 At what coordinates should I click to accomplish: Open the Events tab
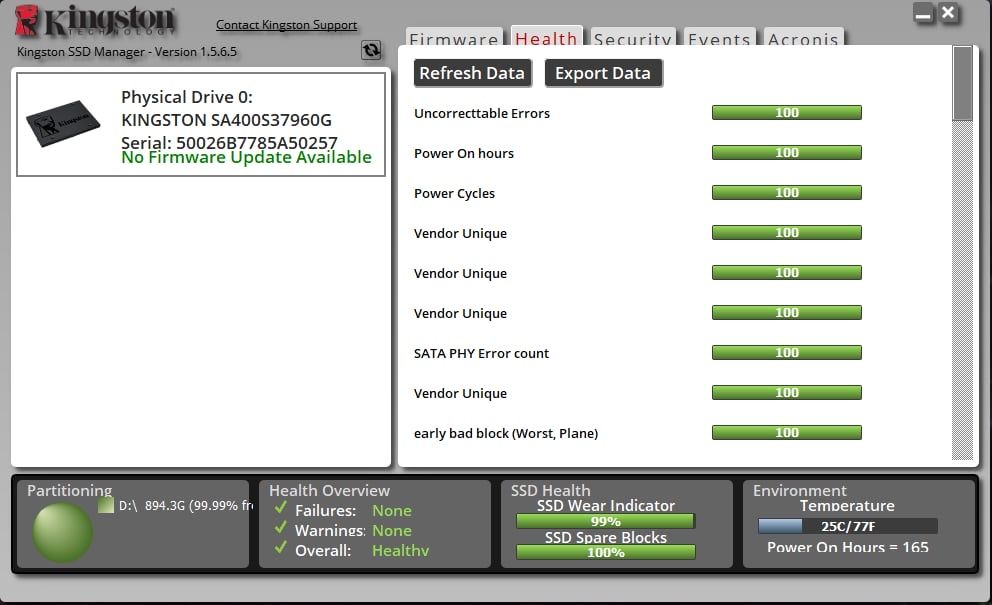719,37
